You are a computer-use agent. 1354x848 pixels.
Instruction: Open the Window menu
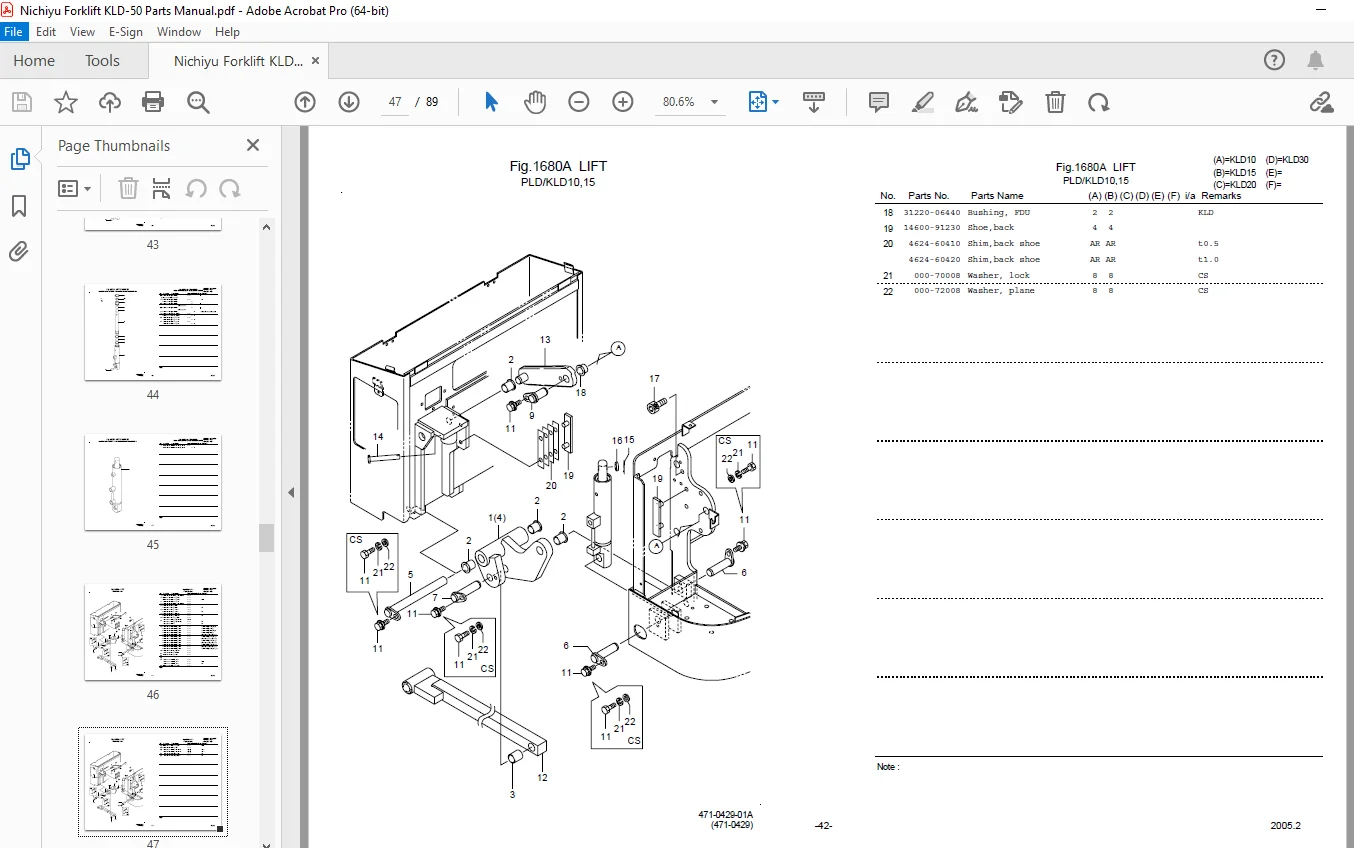pyautogui.click(x=179, y=32)
